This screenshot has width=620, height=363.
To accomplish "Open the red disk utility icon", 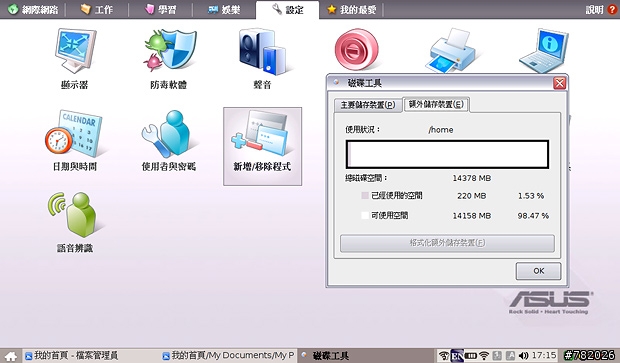I will (356, 50).
